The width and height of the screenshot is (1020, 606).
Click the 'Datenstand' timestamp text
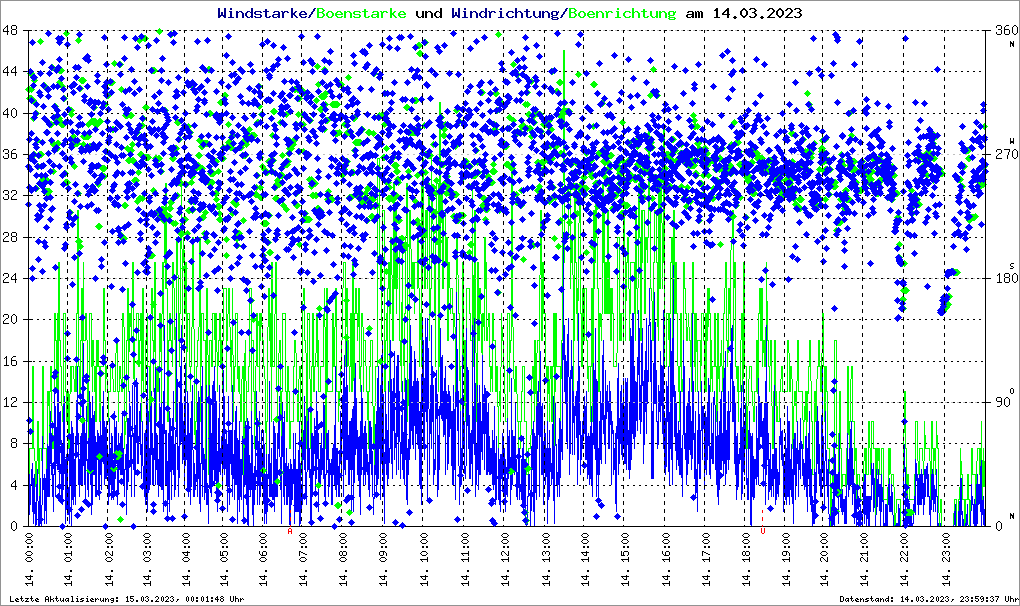[x=929, y=599]
